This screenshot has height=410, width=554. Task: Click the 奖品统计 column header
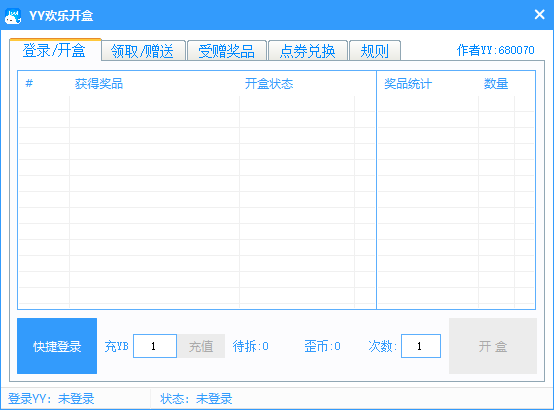[408, 84]
